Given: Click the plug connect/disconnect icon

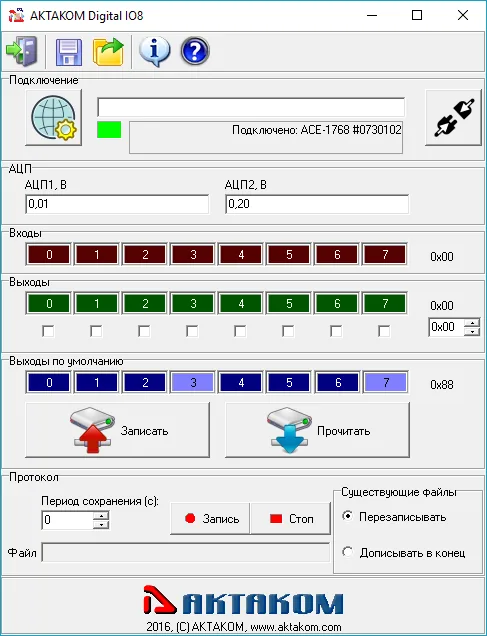Looking at the screenshot, I should pos(453,118).
